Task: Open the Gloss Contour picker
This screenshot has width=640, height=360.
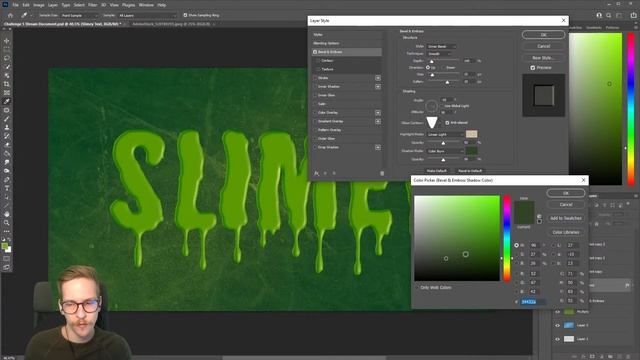Action: [433, 123]
